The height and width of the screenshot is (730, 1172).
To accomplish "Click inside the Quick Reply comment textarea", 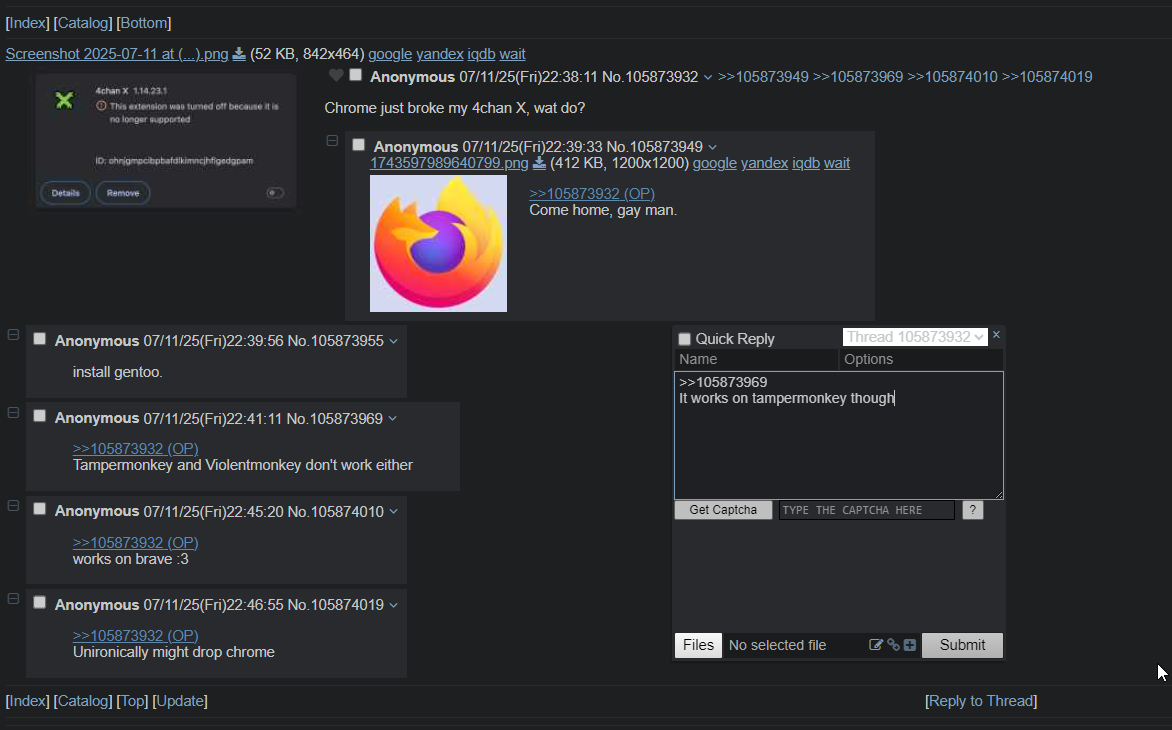I will click(x=839, y=436).
